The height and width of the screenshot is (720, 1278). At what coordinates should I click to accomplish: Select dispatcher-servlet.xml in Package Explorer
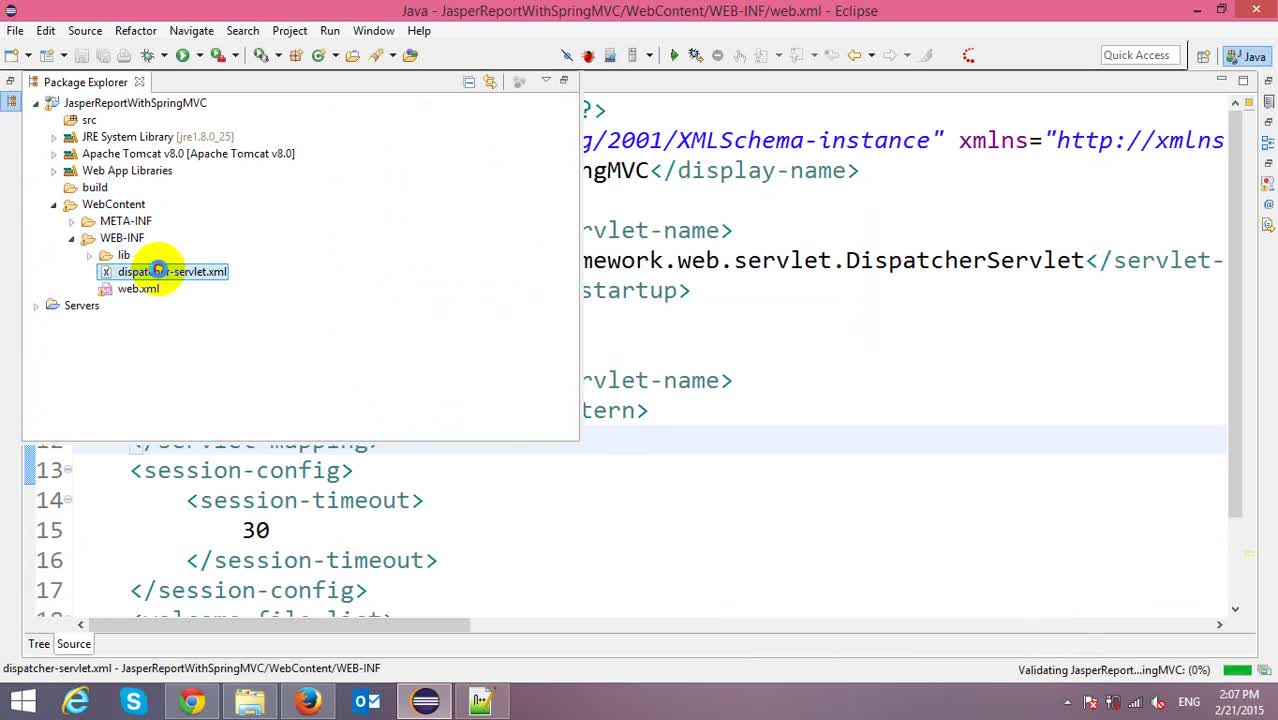(172, 272)
